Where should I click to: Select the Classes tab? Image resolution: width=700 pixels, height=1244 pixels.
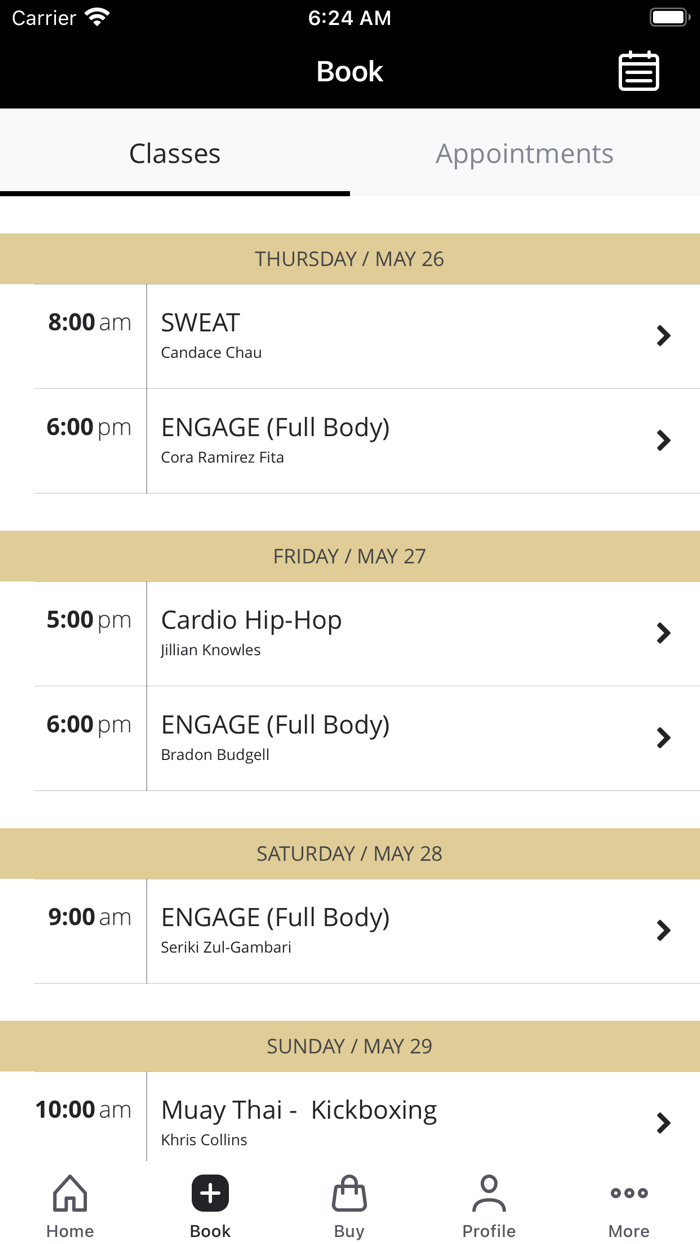(175, 153)
